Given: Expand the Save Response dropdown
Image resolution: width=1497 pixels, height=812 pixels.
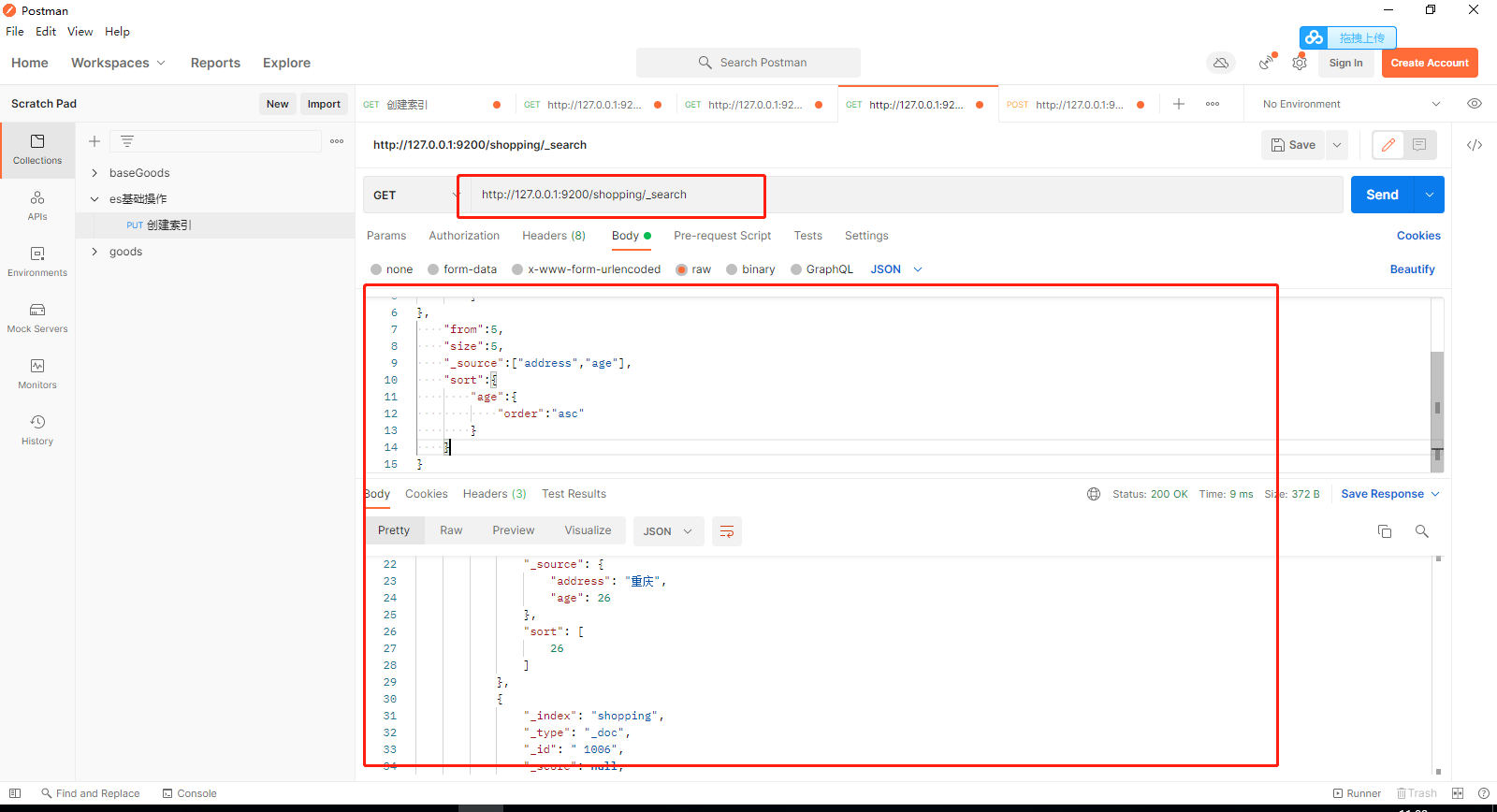Looking at the screenshot, I should (x=1390, y=494).
